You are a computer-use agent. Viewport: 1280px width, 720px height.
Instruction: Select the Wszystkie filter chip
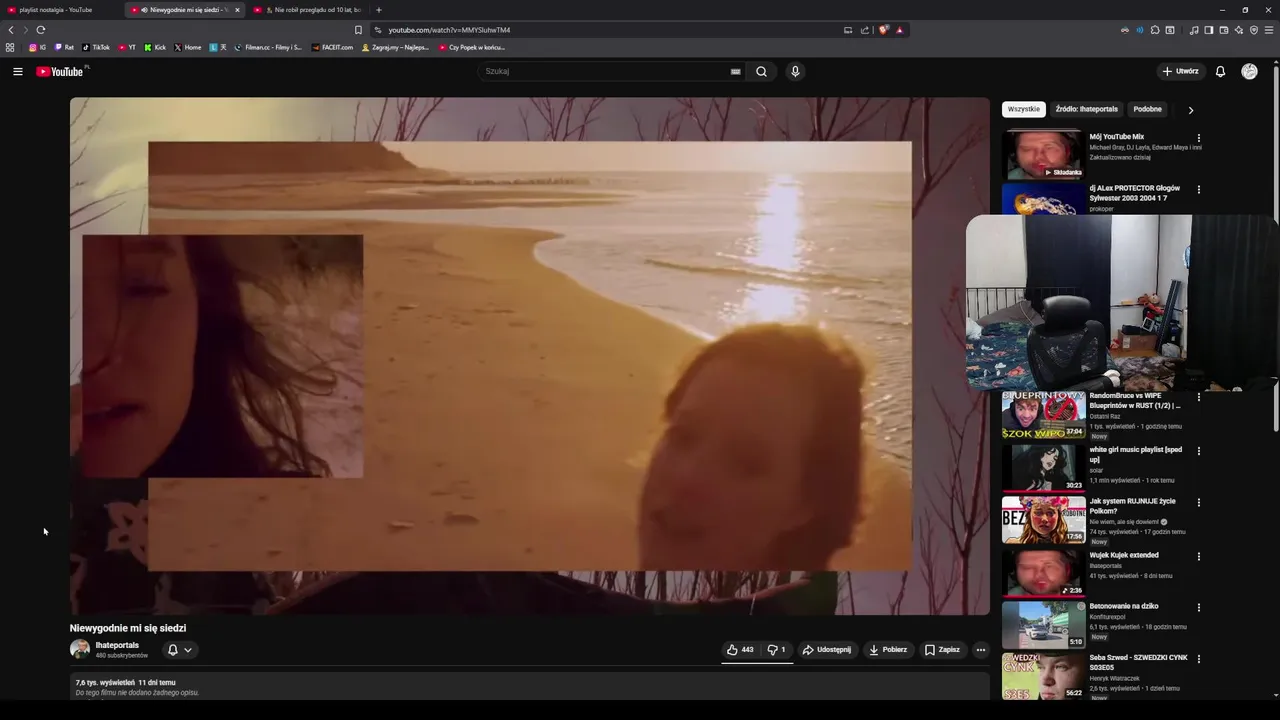pos(1023,109)
